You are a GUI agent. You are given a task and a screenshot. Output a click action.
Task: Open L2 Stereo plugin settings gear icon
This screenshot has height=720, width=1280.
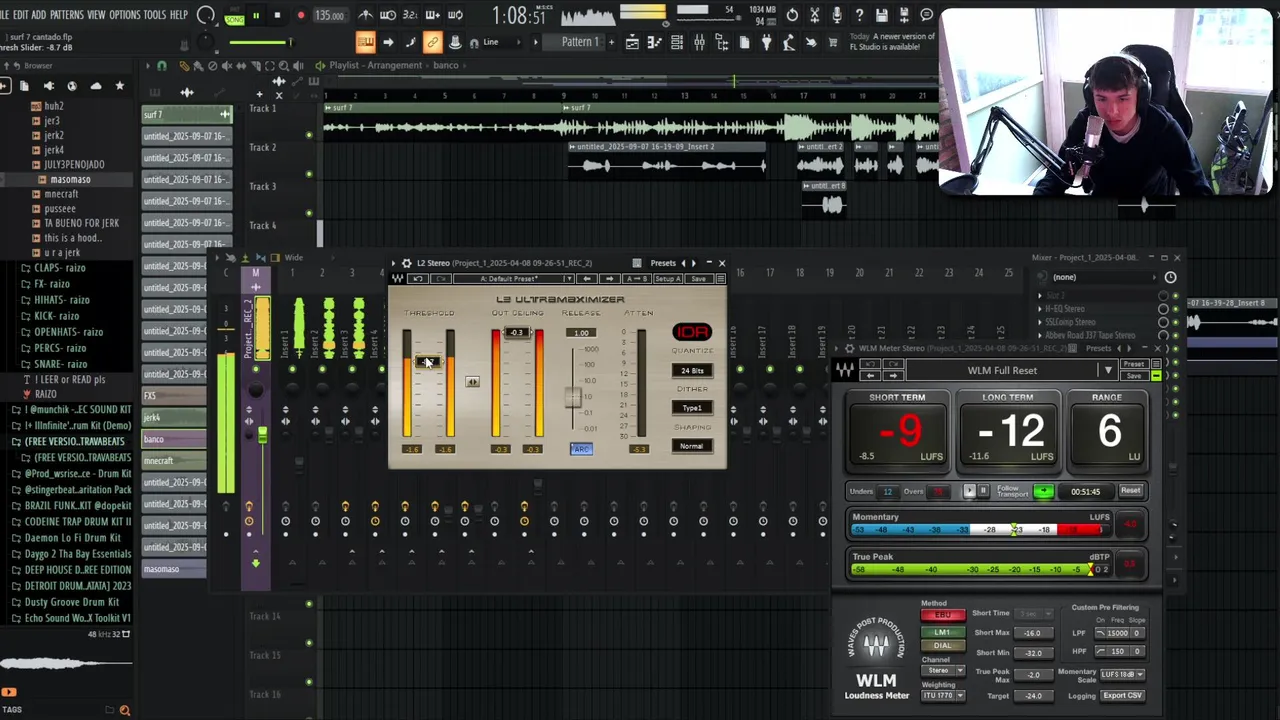pos(406,263)
